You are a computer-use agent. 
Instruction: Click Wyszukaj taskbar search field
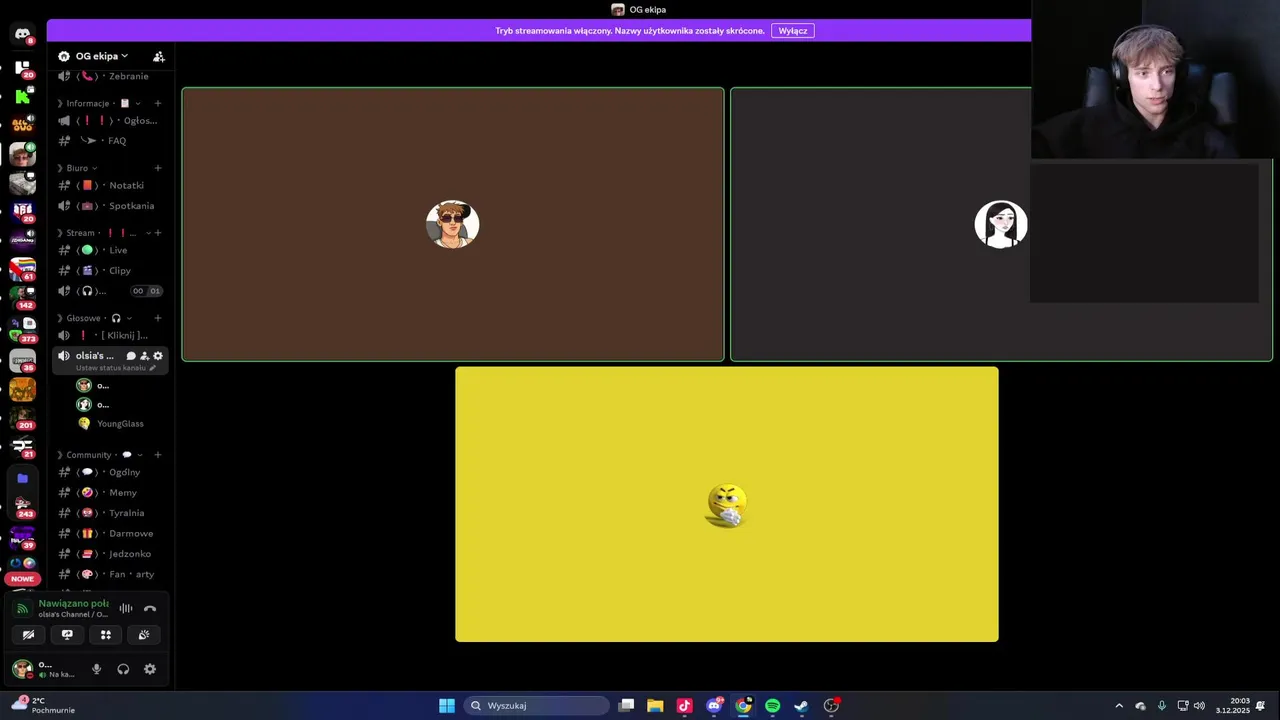pyautogui.click(x=537, y=706)
